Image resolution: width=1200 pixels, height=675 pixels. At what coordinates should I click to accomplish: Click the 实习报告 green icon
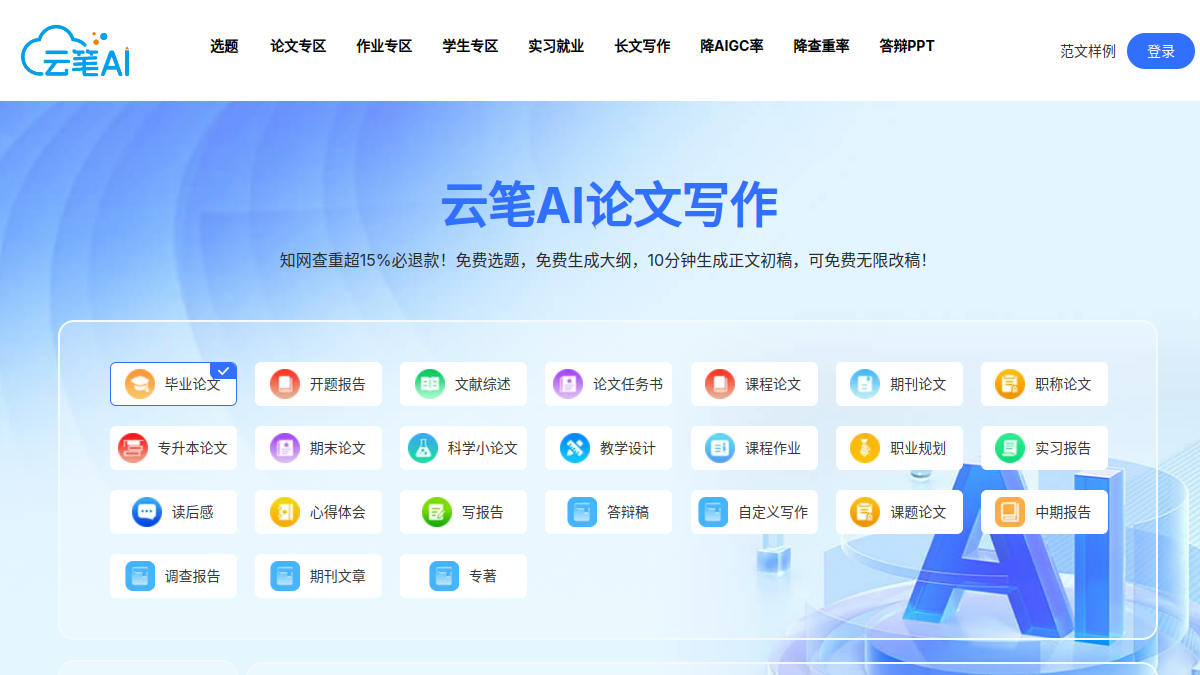pos(1010,448)
